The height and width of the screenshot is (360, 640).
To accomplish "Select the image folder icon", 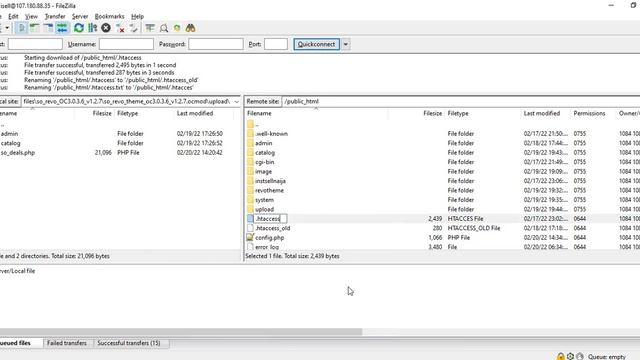I will pyautogui.click(x=250, y=171).
